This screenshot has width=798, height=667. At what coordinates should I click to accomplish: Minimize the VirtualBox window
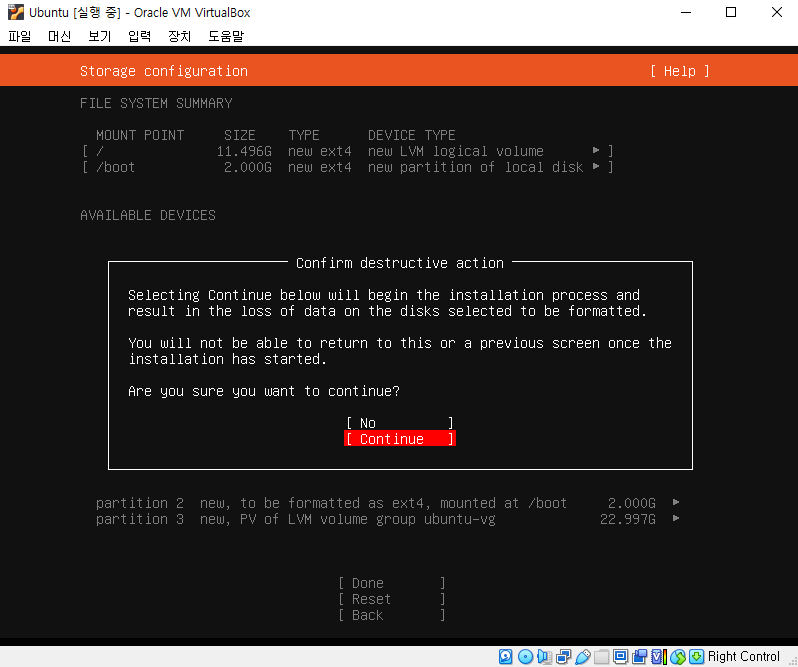coord(686,12)
